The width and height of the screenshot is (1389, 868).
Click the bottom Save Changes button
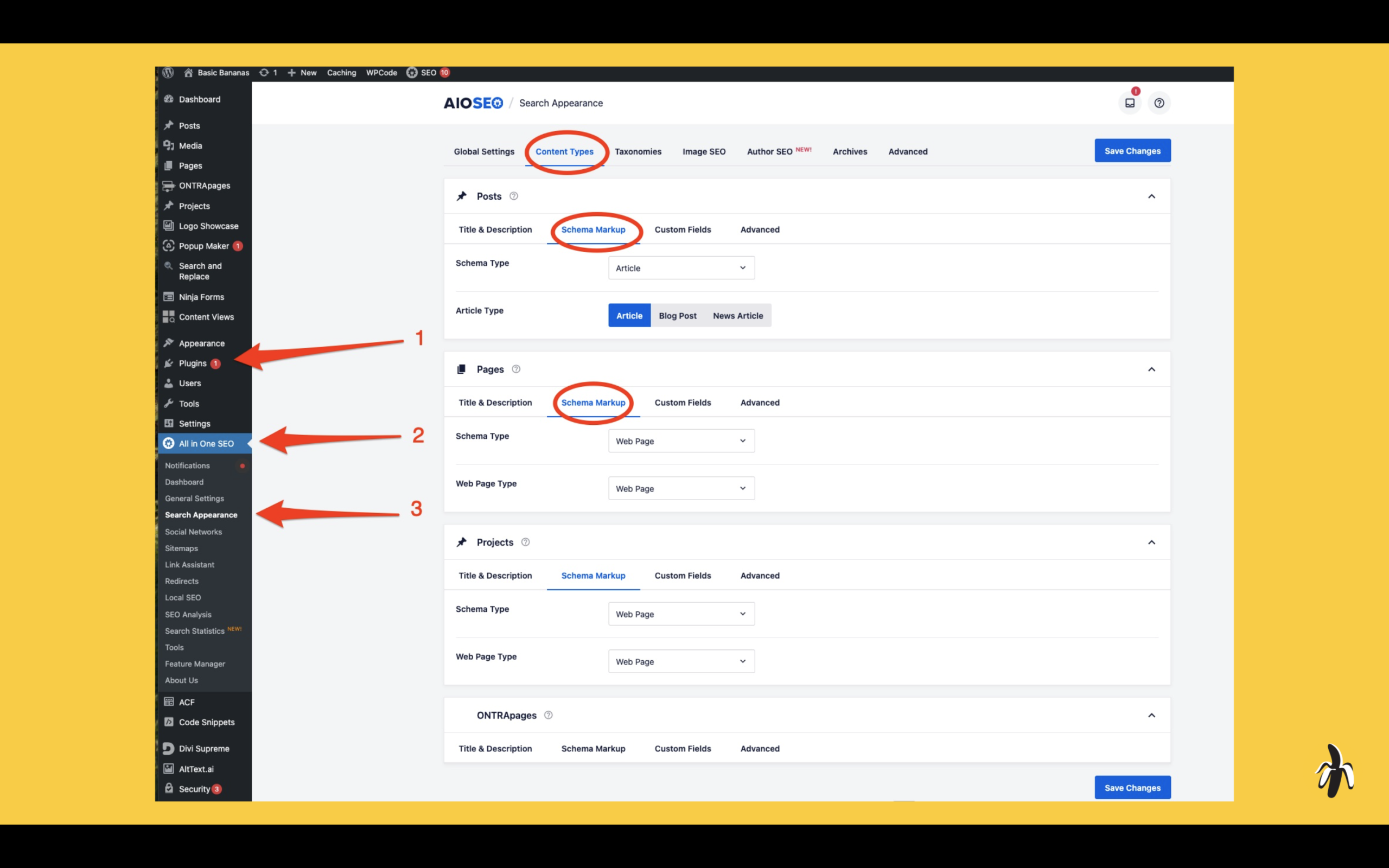point(1132,788)
